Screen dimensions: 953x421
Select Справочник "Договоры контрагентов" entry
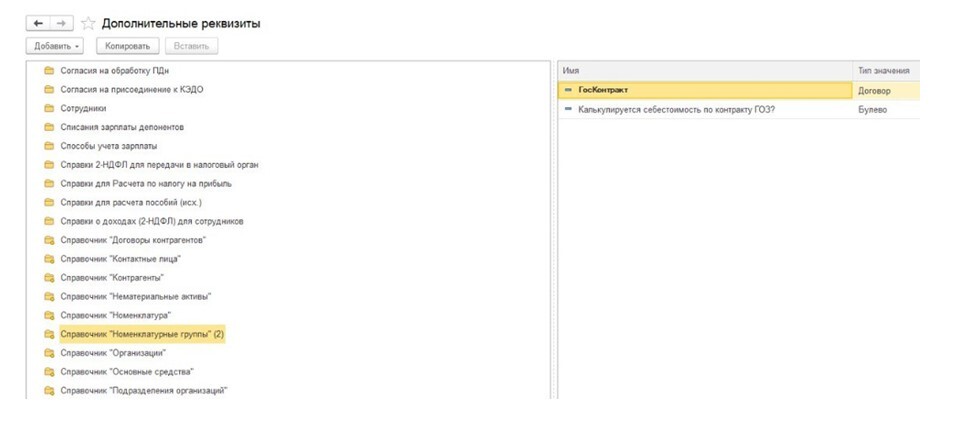(x=134, y=240)
